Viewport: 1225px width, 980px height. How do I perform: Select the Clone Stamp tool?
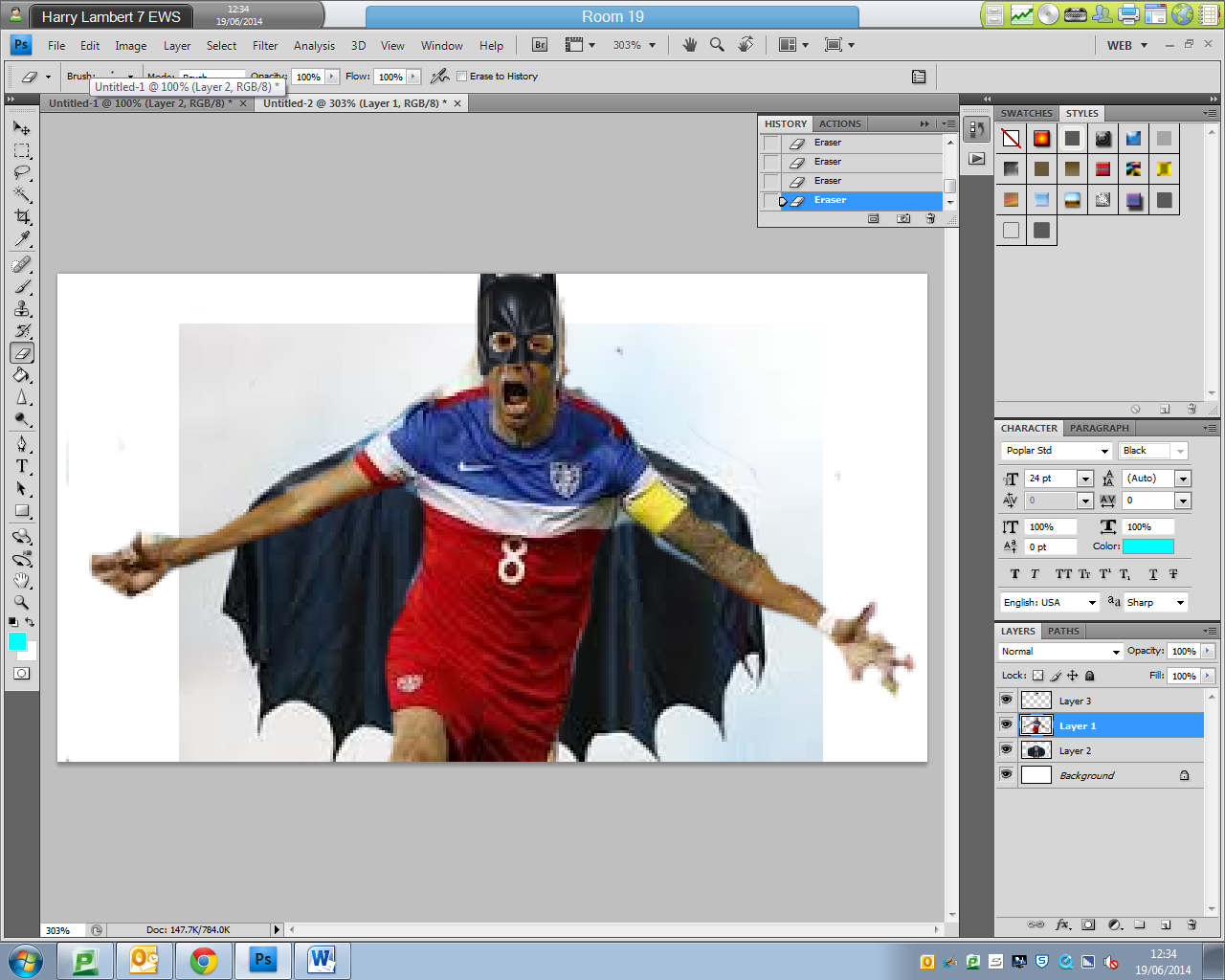(x=22, y=308)
